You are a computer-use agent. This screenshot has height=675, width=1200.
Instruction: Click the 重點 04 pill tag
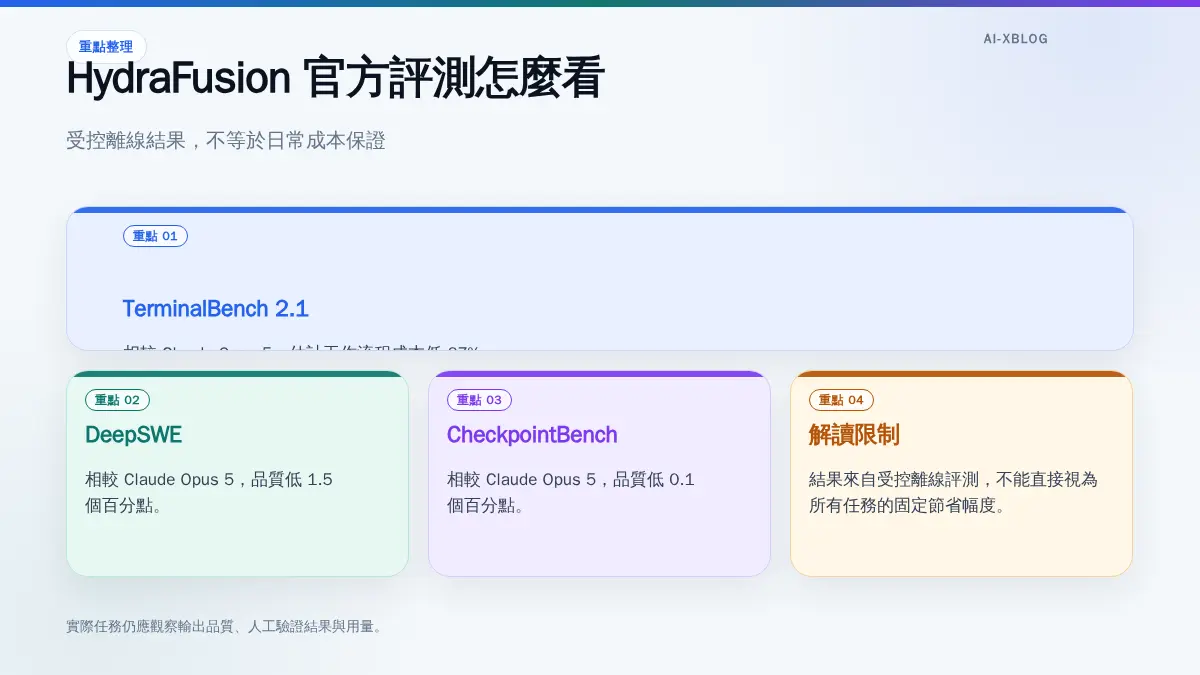[841, 400]
